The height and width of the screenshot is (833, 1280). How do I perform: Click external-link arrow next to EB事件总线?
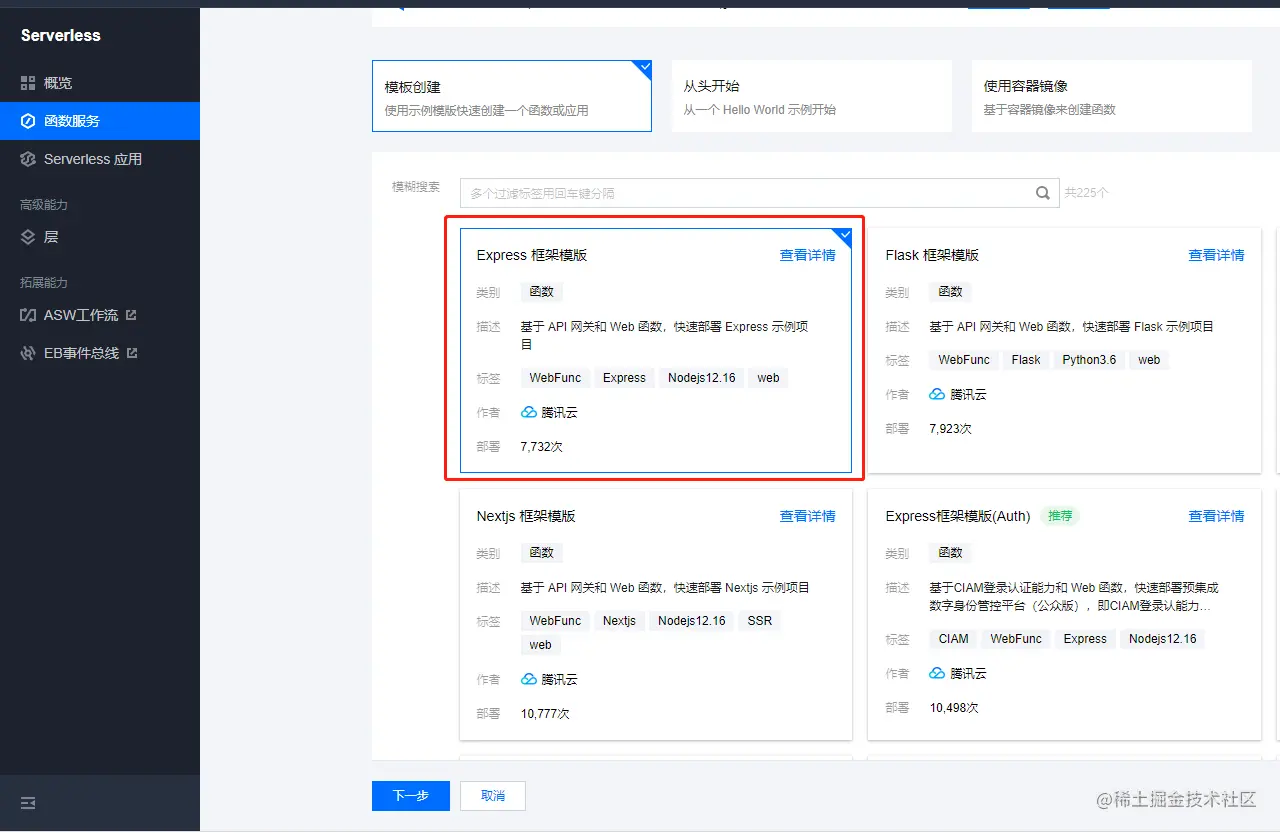[132, 353]
